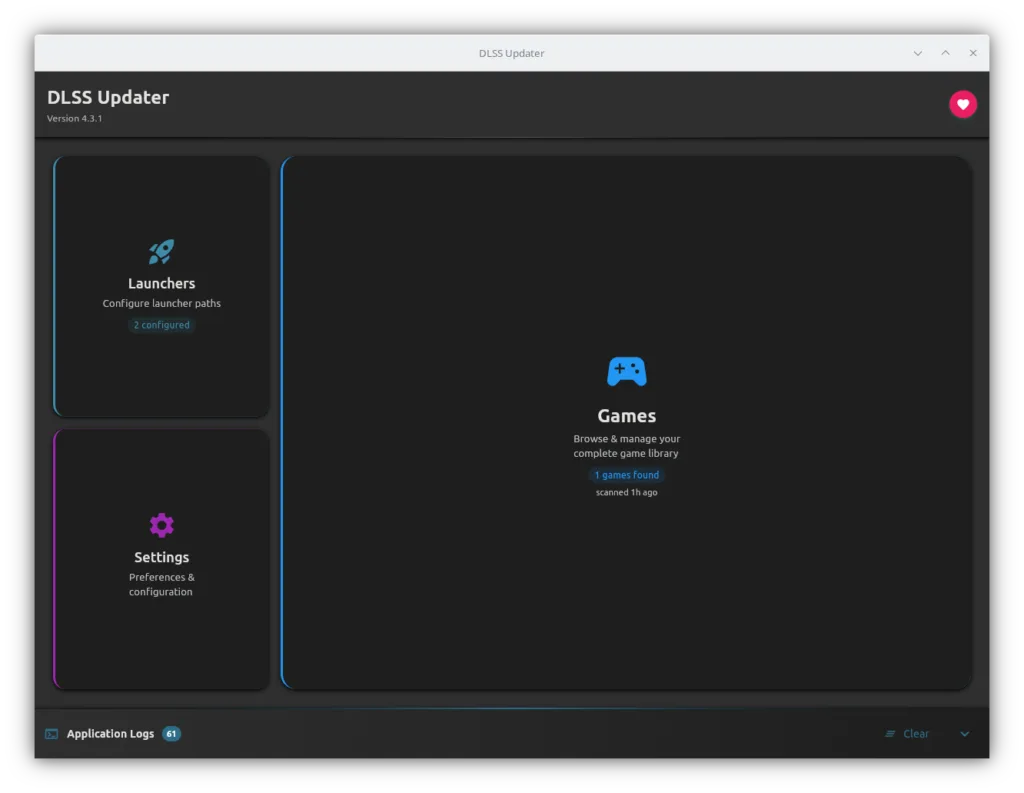Click the Application Logs label

110,734
